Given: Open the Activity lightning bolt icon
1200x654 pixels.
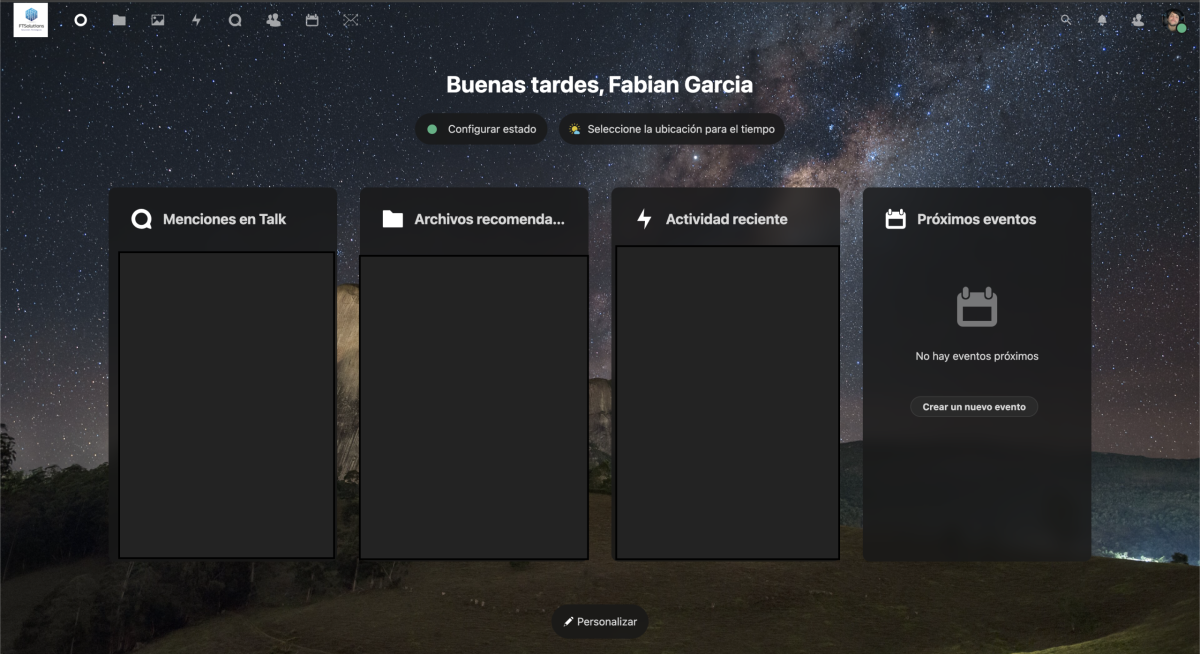Looking at the screenshot, I should point(196,20).
